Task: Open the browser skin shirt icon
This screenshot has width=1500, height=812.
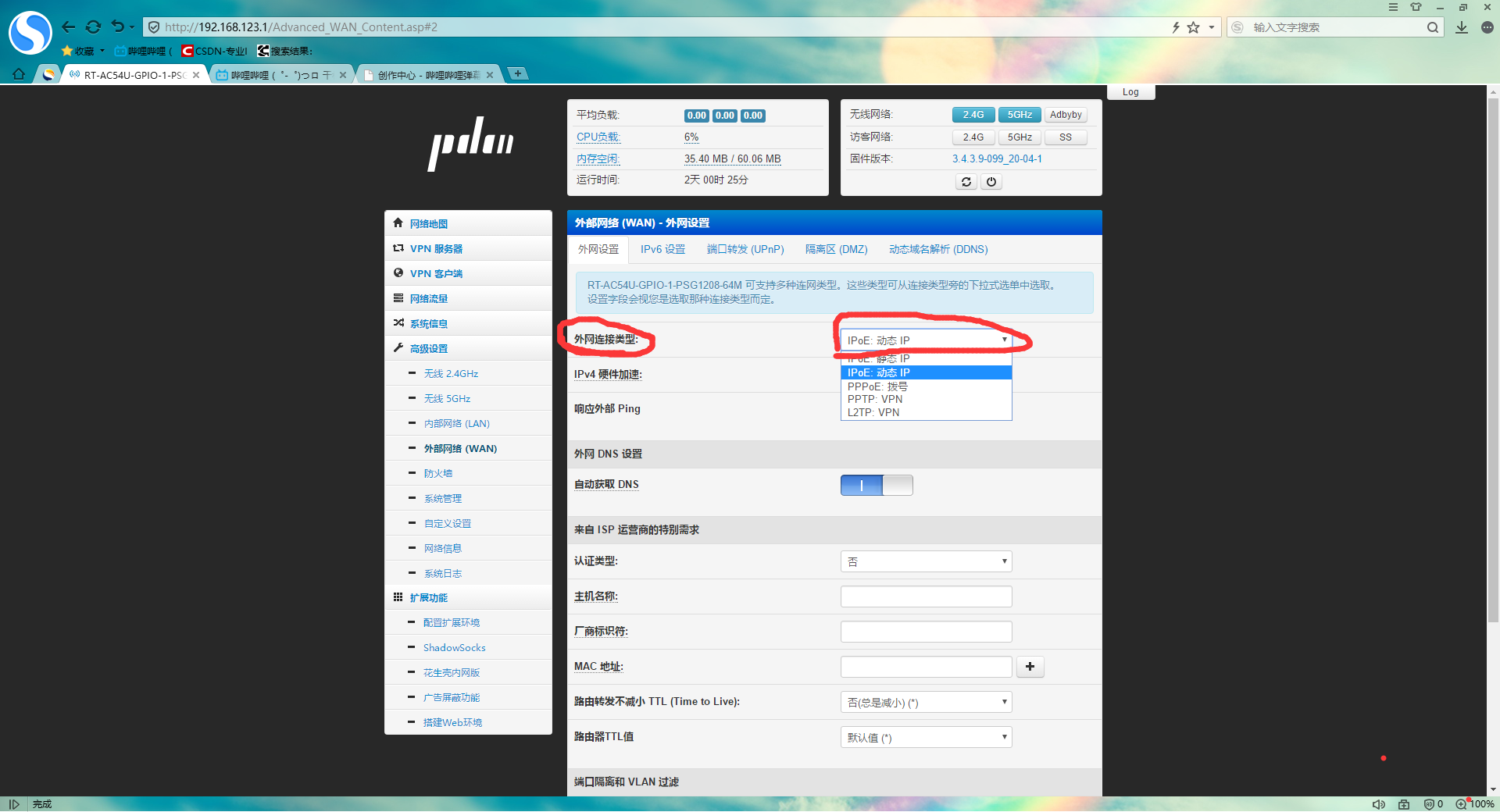Action: (x=1416, y=7)
